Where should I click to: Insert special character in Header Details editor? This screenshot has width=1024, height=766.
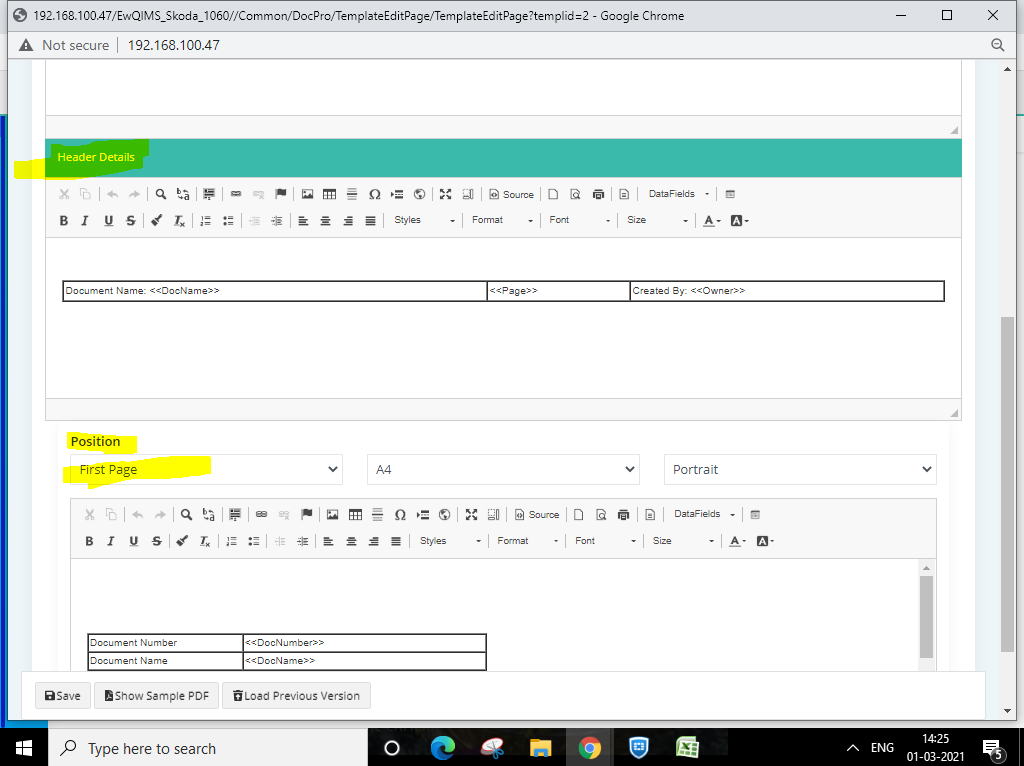pyautogui.click(x=375, y=194)
